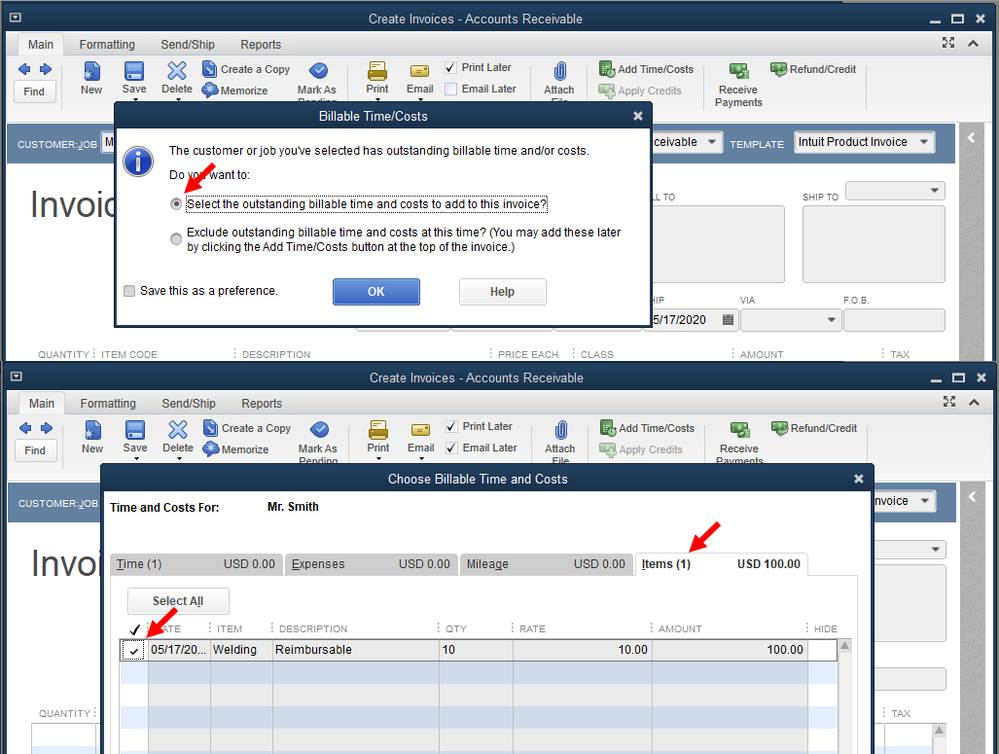Screen dimensions: 999x754
Task: Check Save this as a preference
Action: (129, 291)
